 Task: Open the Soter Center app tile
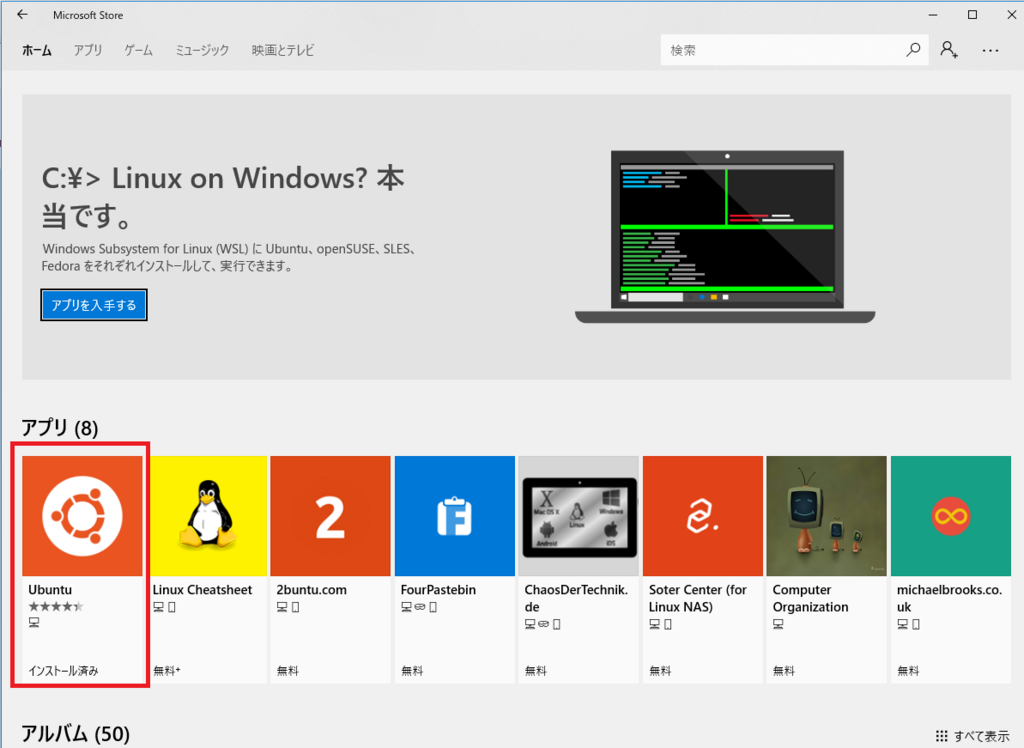tap(703, 515)
